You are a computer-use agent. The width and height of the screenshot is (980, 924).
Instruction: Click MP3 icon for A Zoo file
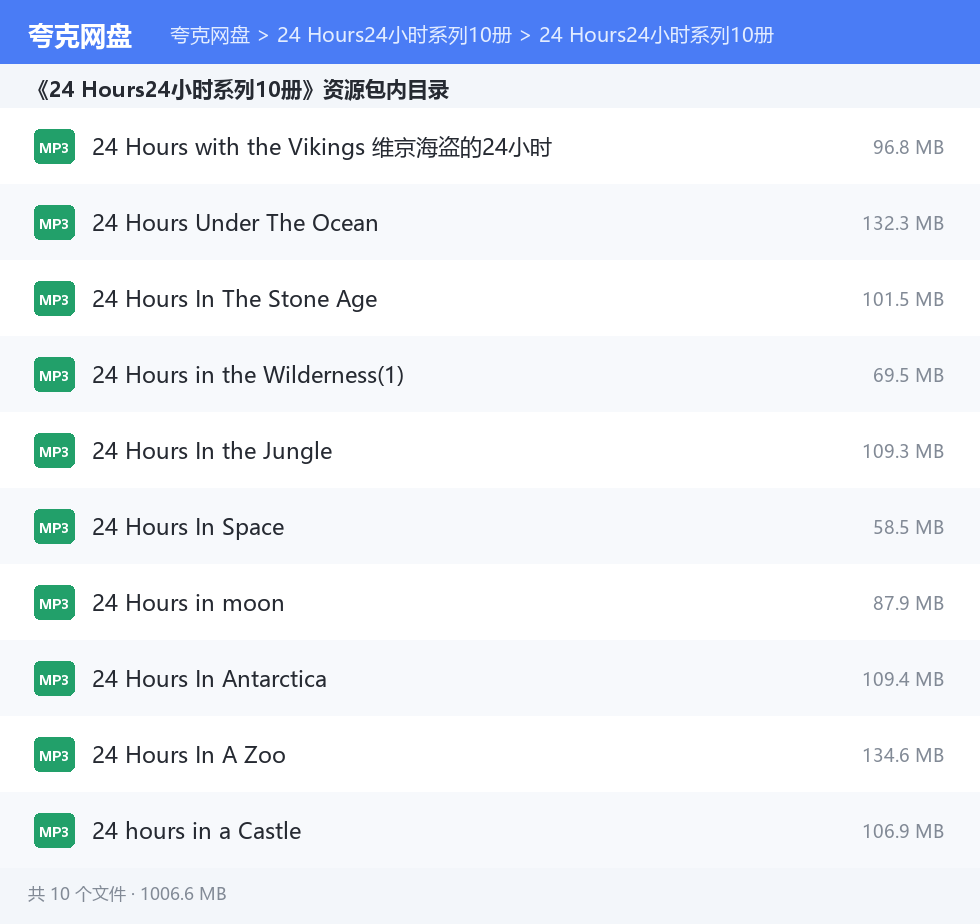point(54,755)
